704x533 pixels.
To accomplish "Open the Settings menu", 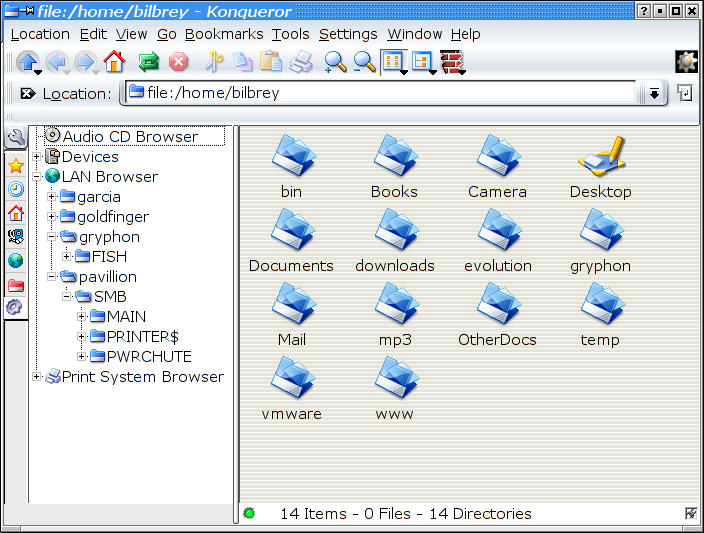I will [348, 34].
